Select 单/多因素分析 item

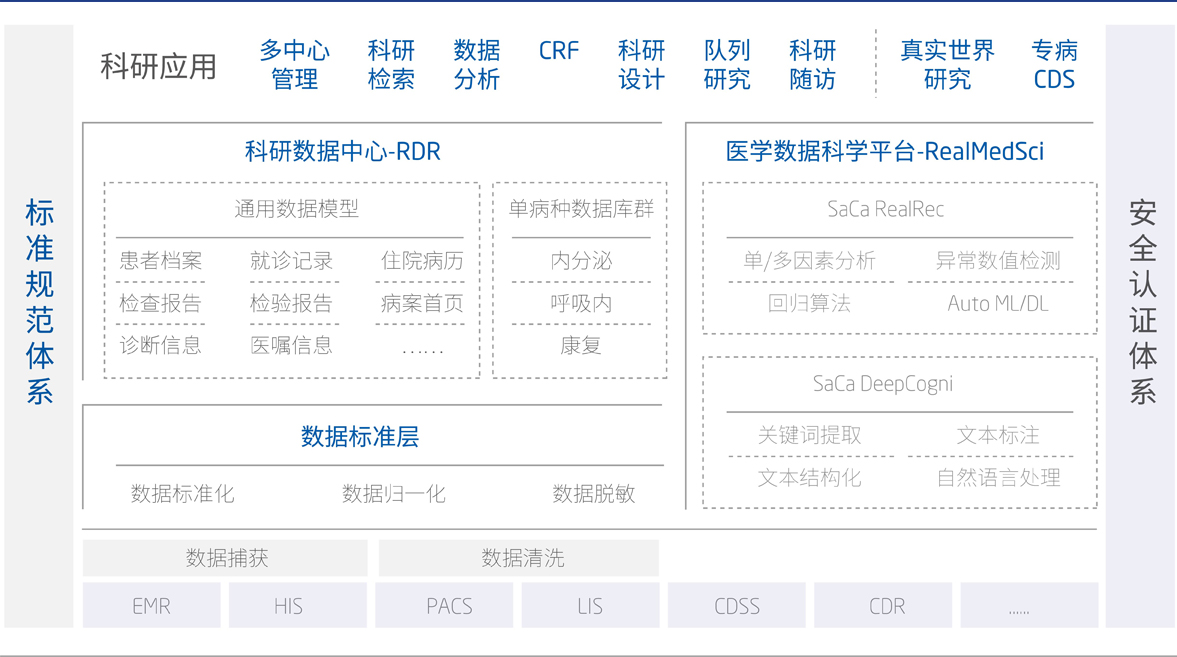[x=809, y=261]
